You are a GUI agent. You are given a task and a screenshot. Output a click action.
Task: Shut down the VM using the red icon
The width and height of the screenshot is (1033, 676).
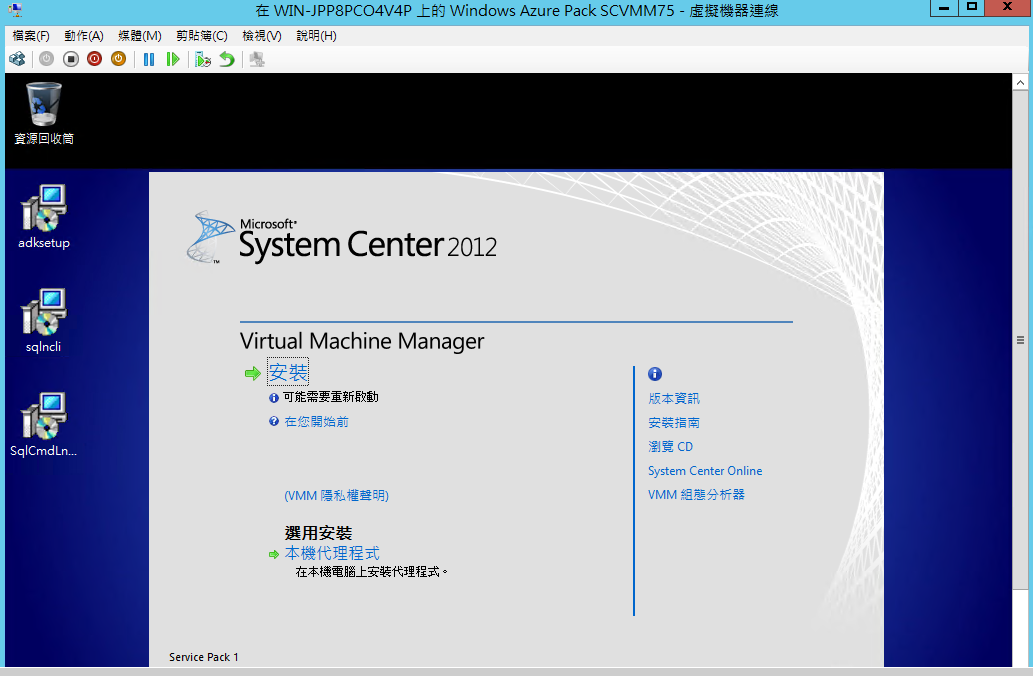click(x=94, y=59)
